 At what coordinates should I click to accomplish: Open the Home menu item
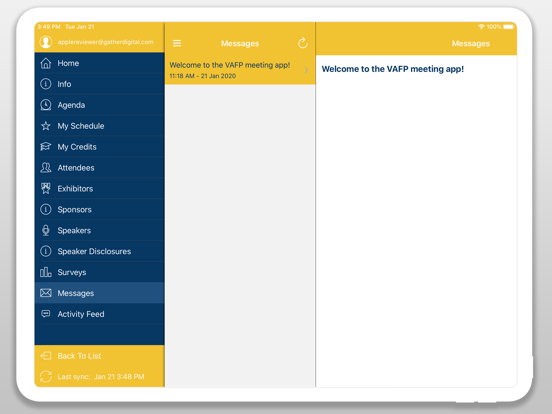100,63
